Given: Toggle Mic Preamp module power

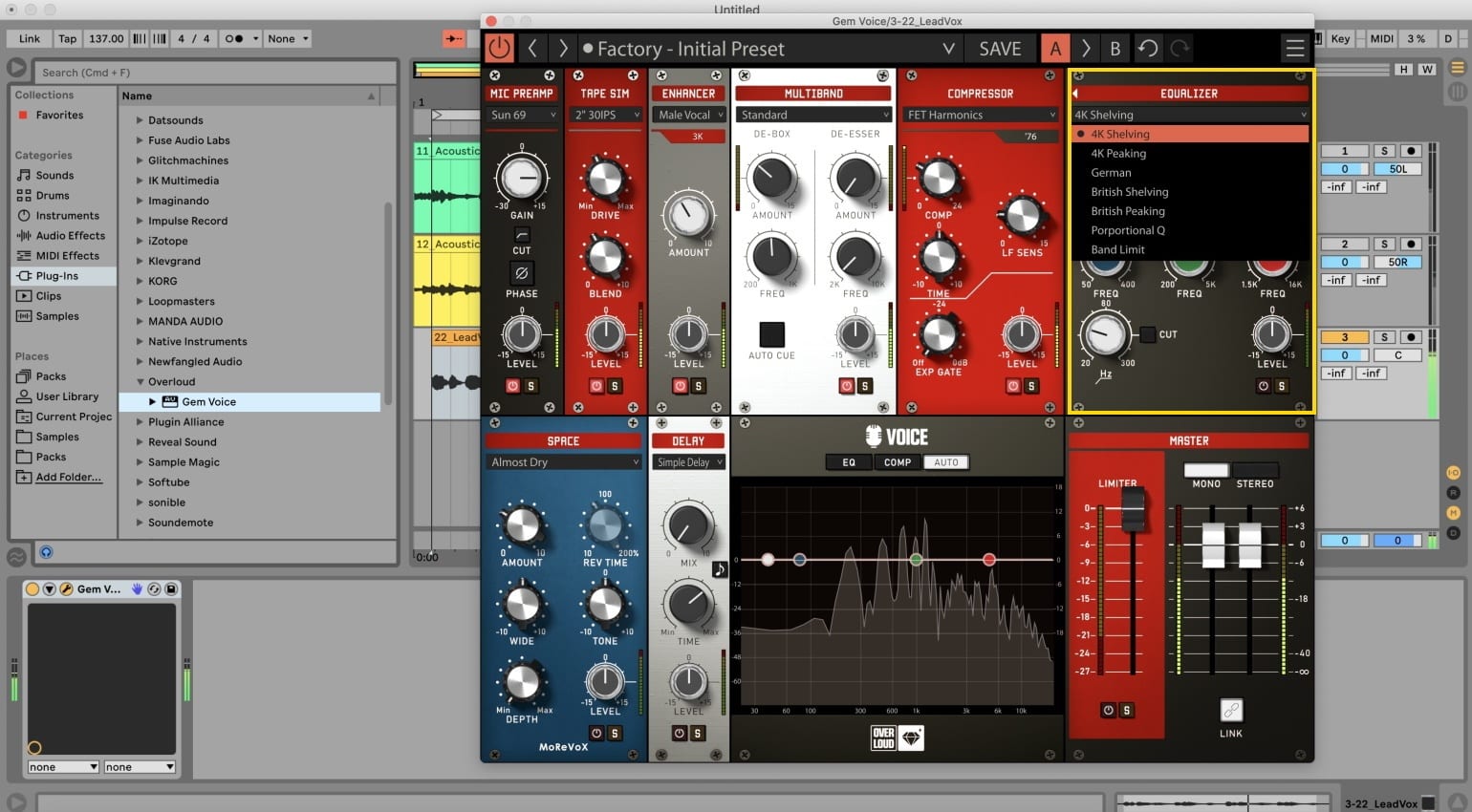Looking at the screenshot, I should [x=512, y=386].
